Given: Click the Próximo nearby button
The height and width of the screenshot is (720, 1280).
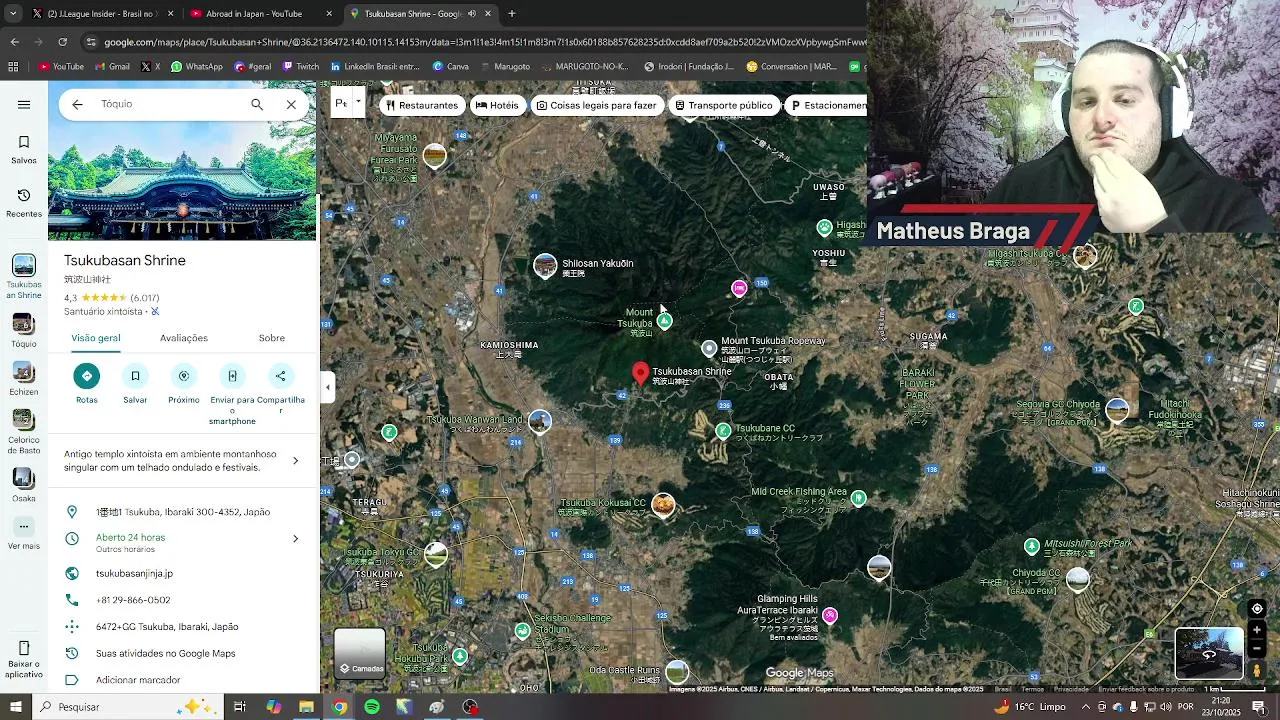Looking at the screenshot, I should pyautogui.click(x=184, y=384).
